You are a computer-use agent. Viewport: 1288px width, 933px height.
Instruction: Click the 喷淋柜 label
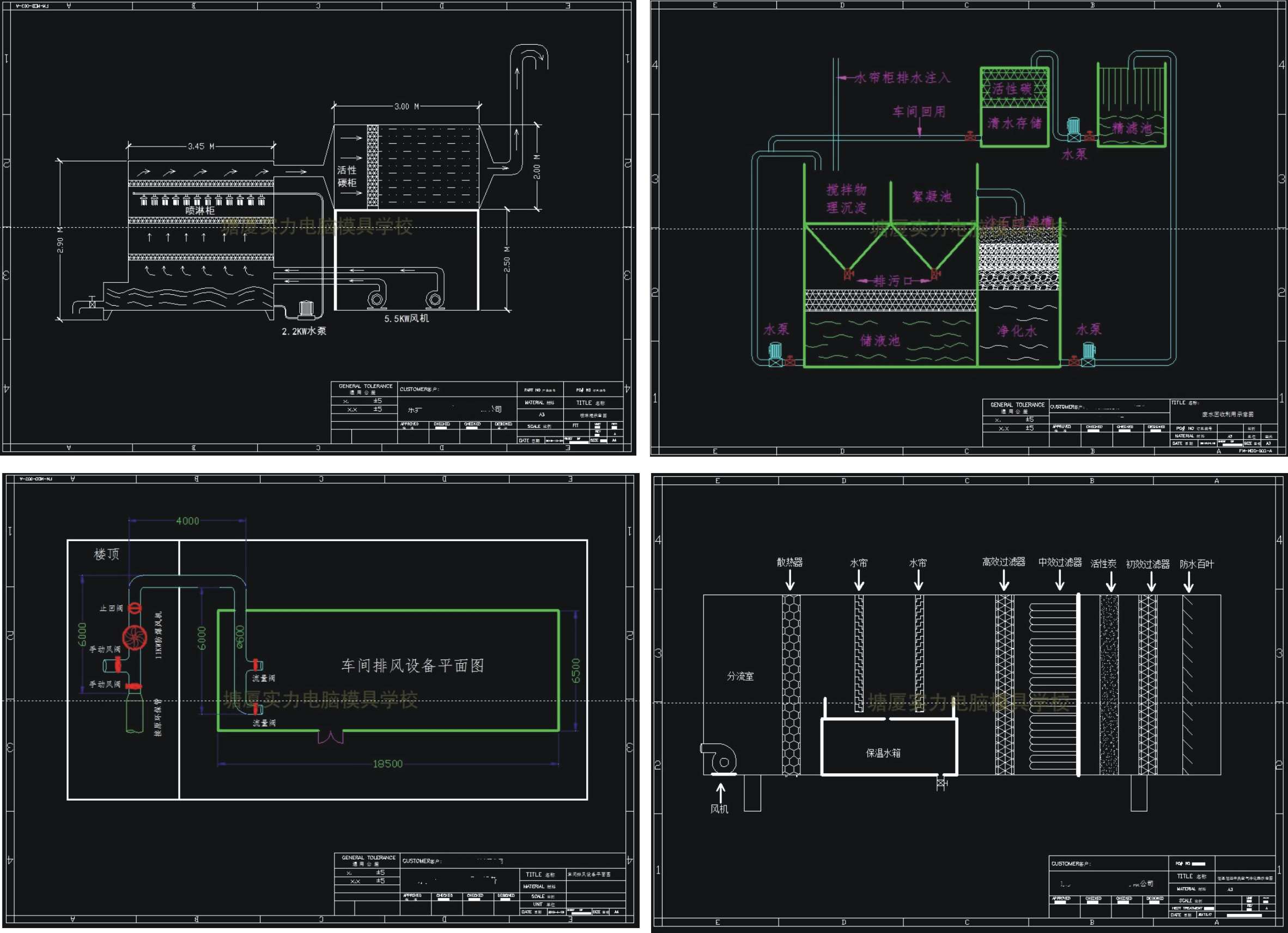(x=200, y=210)
